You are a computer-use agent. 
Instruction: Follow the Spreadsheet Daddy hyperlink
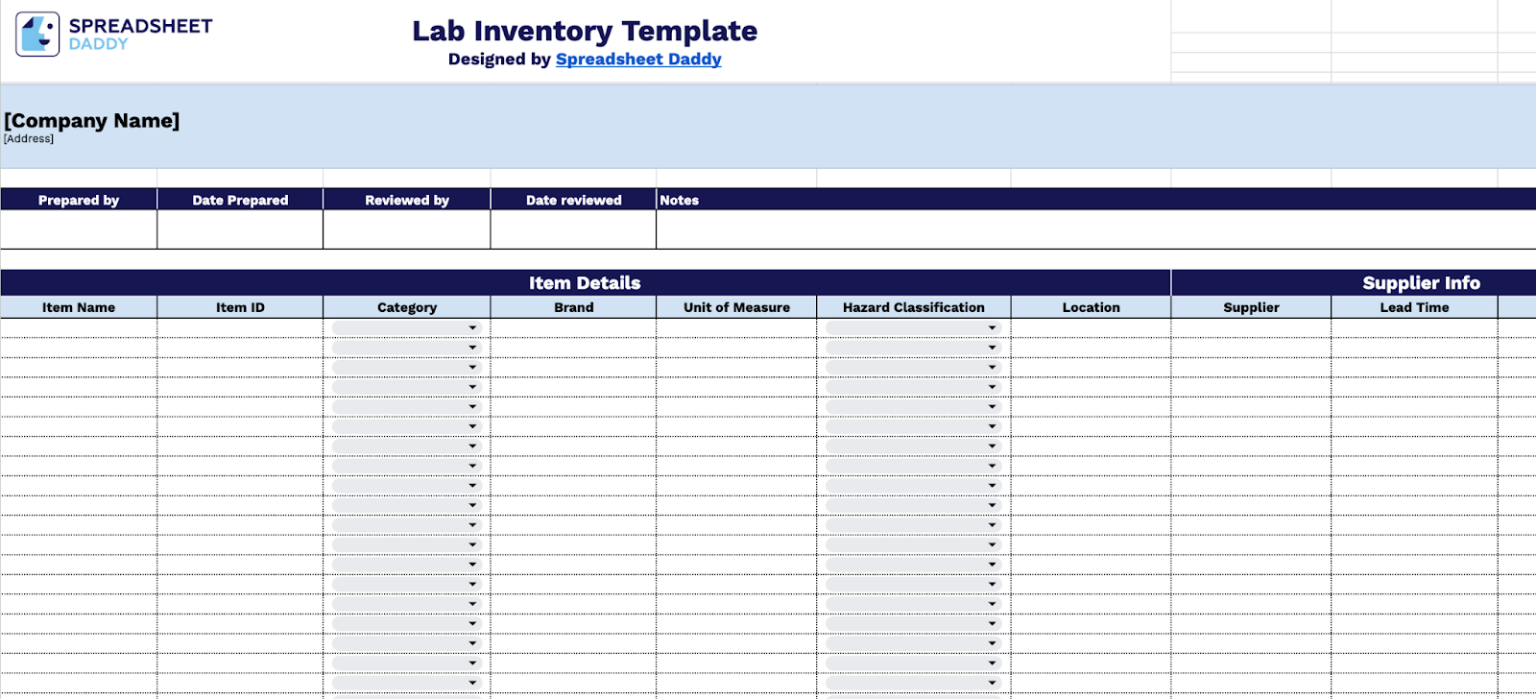[638, 59]
